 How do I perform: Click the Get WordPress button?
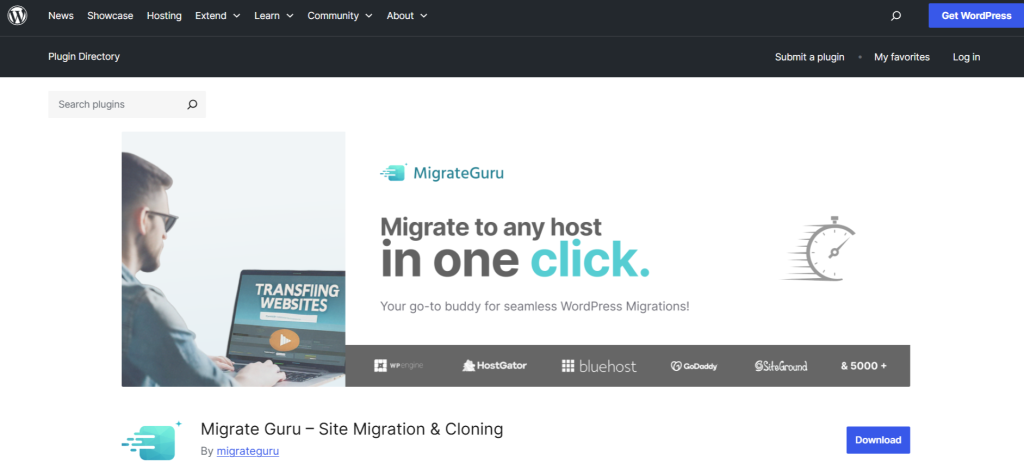tap(976, 16)
